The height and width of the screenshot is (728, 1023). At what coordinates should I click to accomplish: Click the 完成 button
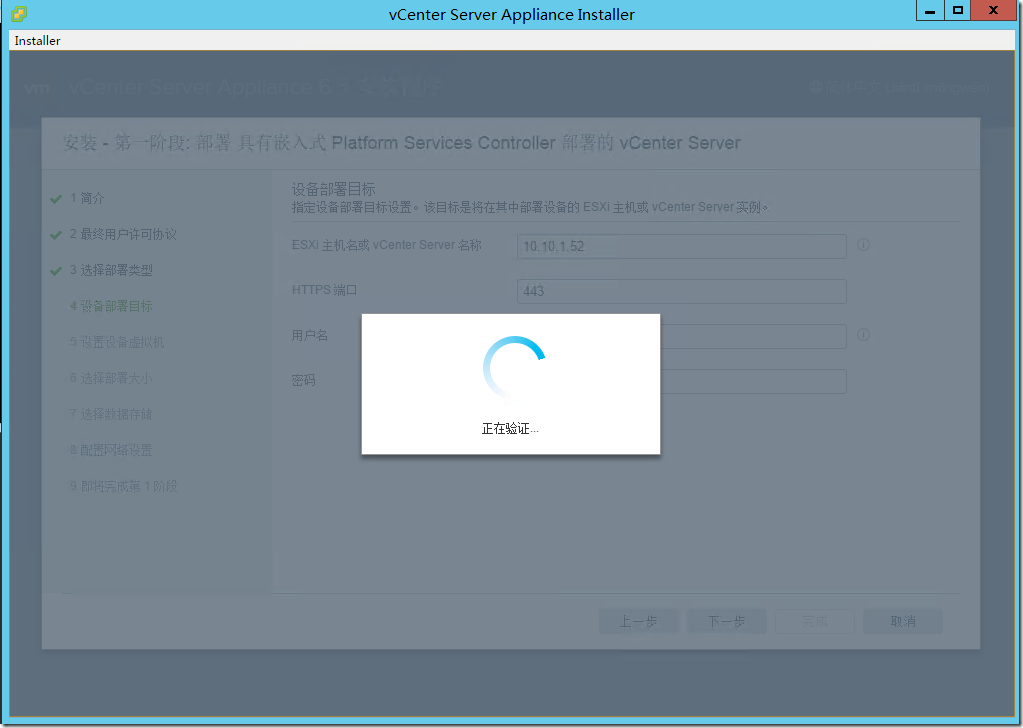click(x=815, y=622)
